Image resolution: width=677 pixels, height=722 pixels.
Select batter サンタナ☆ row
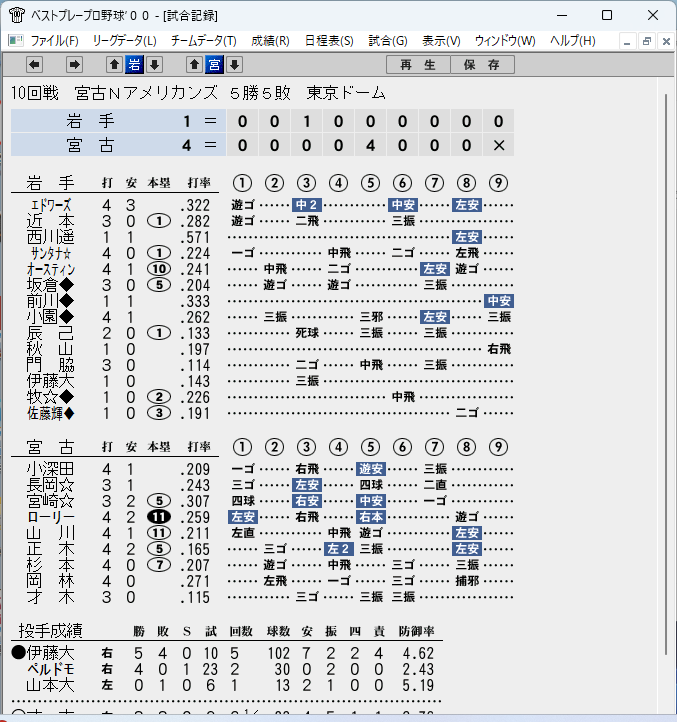click(x=51, y=253)
